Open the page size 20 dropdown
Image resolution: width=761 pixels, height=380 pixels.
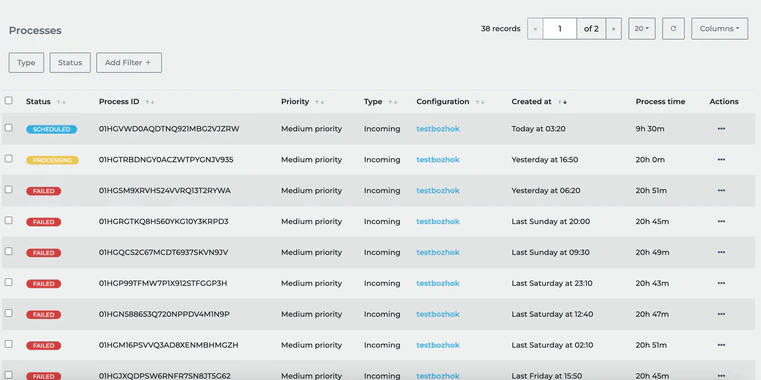642,29
